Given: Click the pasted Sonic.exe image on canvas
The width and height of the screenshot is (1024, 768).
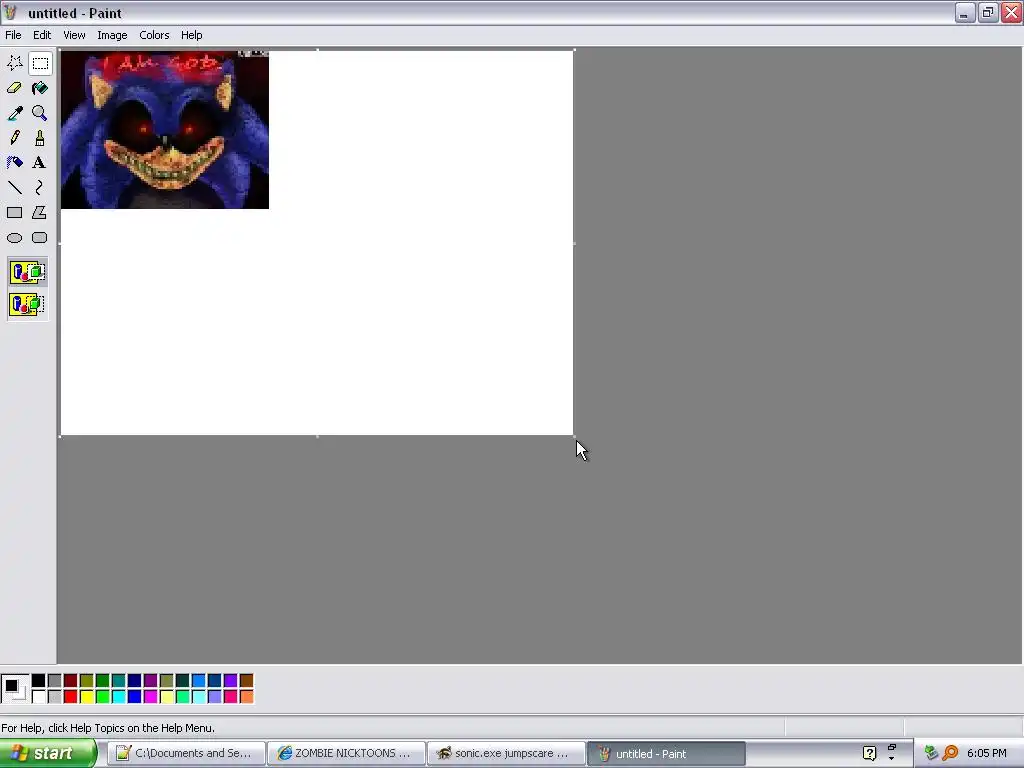Looking at the screenshot, I should pos(165,130).
